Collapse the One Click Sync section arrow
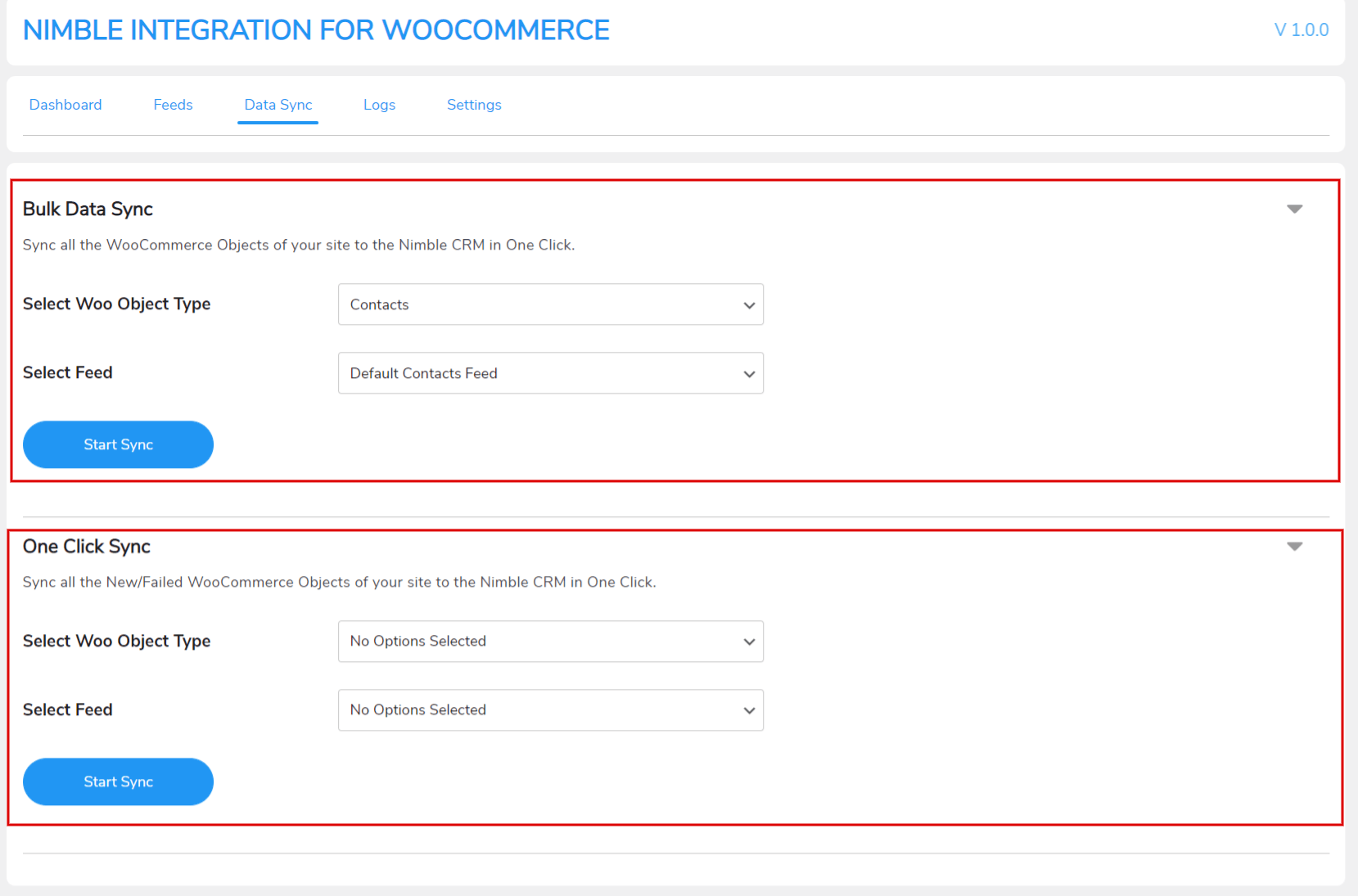1358x896 pixels. coord(1294,546)
